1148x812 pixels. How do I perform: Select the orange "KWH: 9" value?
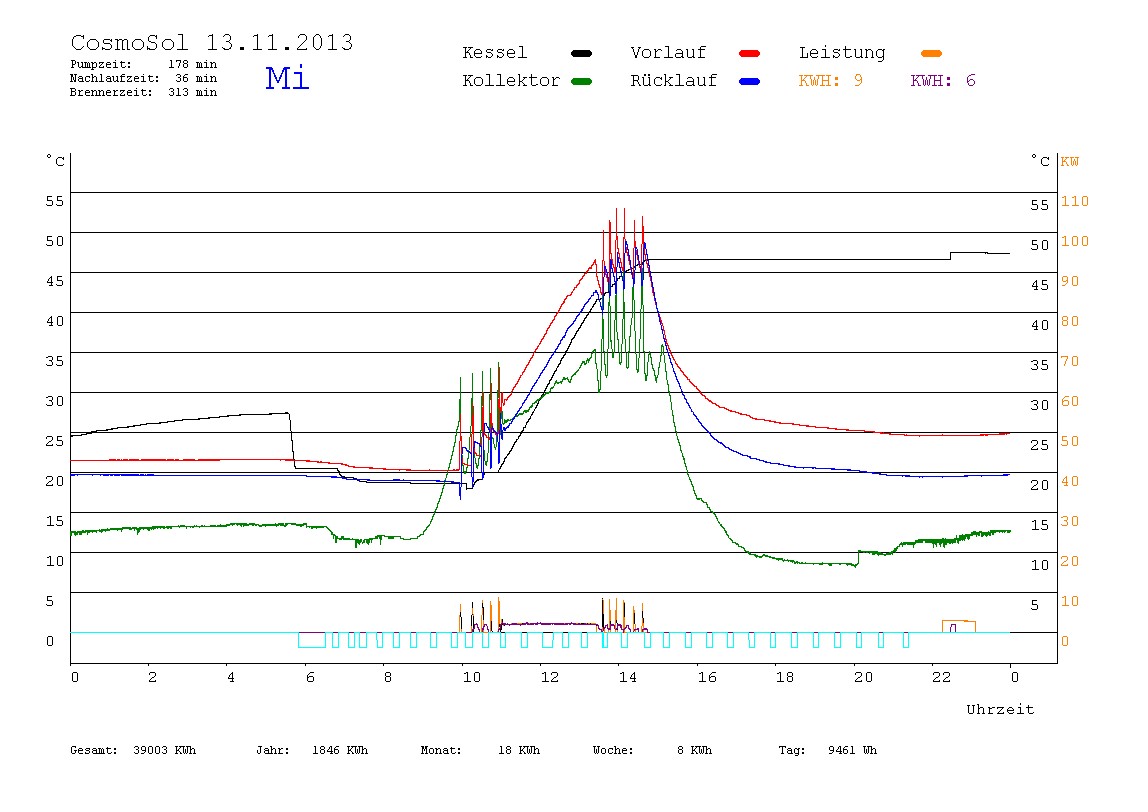[830, 81]
